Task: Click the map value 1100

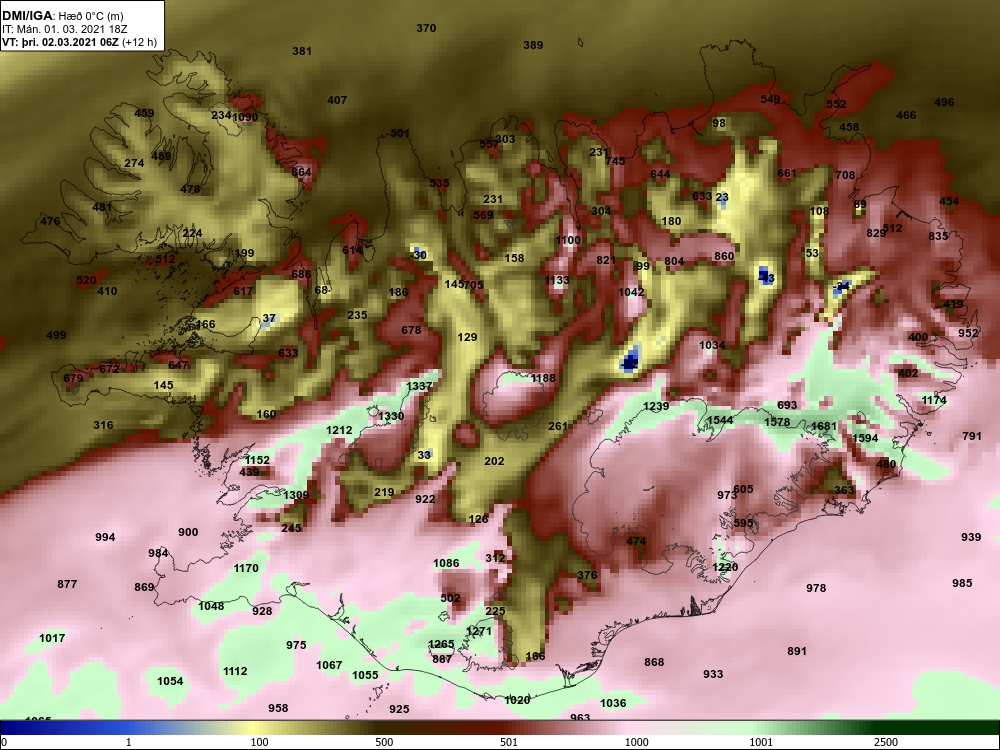Action: [568, 240]
